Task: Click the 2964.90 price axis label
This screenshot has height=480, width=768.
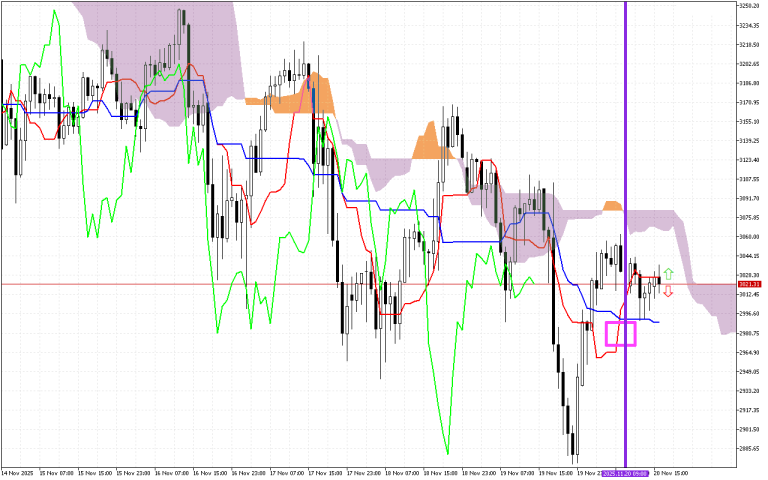Action: (x=749, y=352)
